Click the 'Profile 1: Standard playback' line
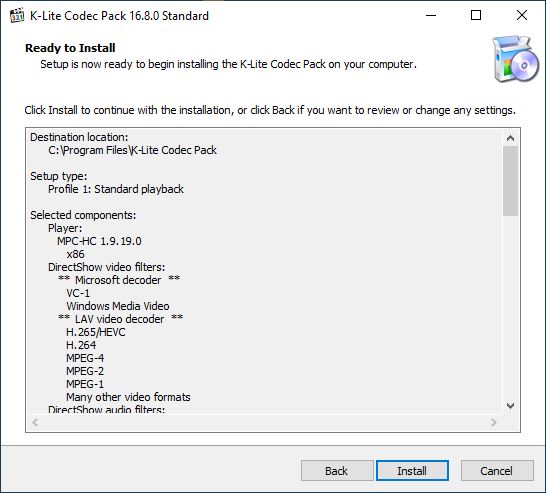Screen dimensions: 546x493 pyautogui.click(x=116, y=189)
